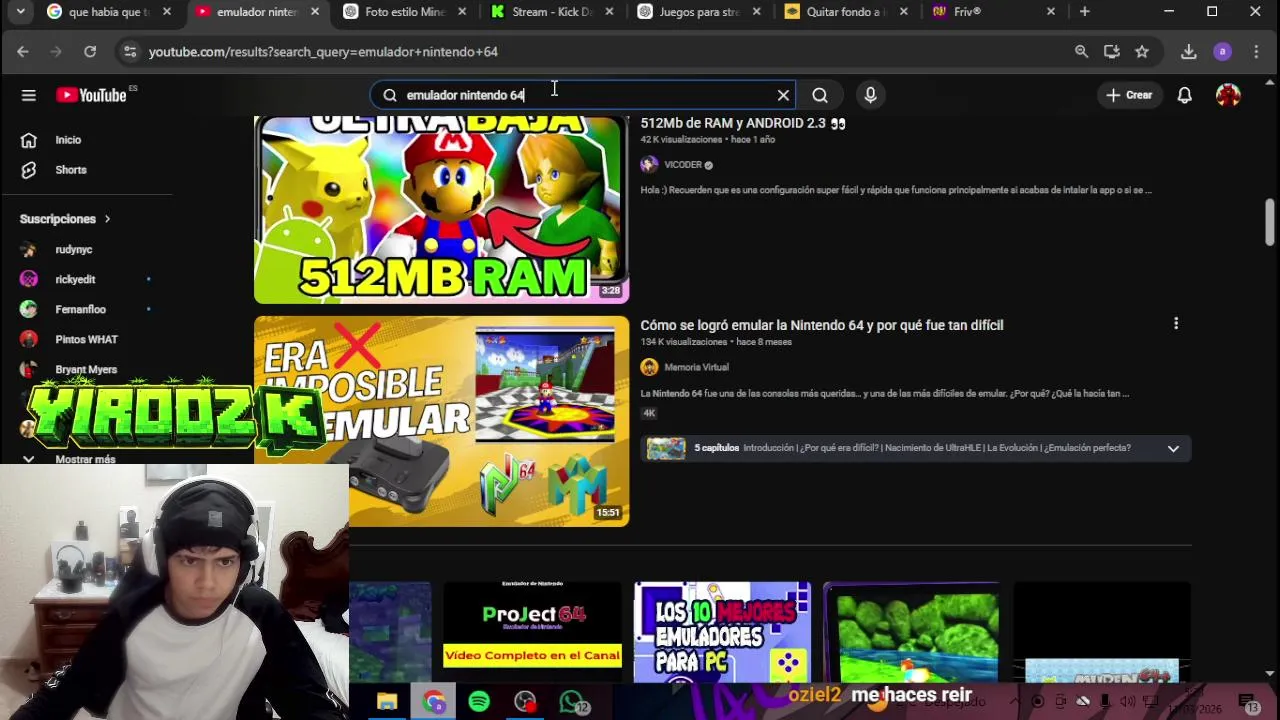Open '512Mb de RAM y ANDROID 2.3' title

coord(743,123)
